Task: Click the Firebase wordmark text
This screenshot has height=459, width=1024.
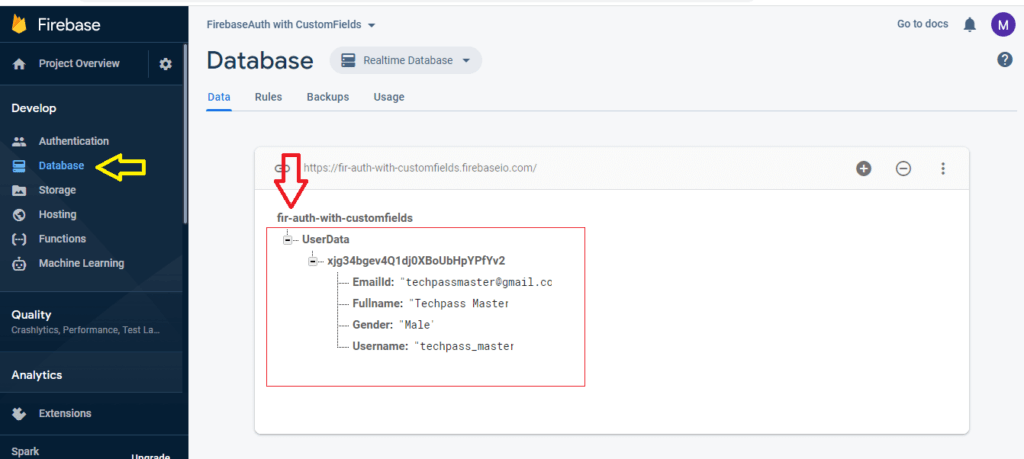Action: pyautogui.click(x=69, y=25)
